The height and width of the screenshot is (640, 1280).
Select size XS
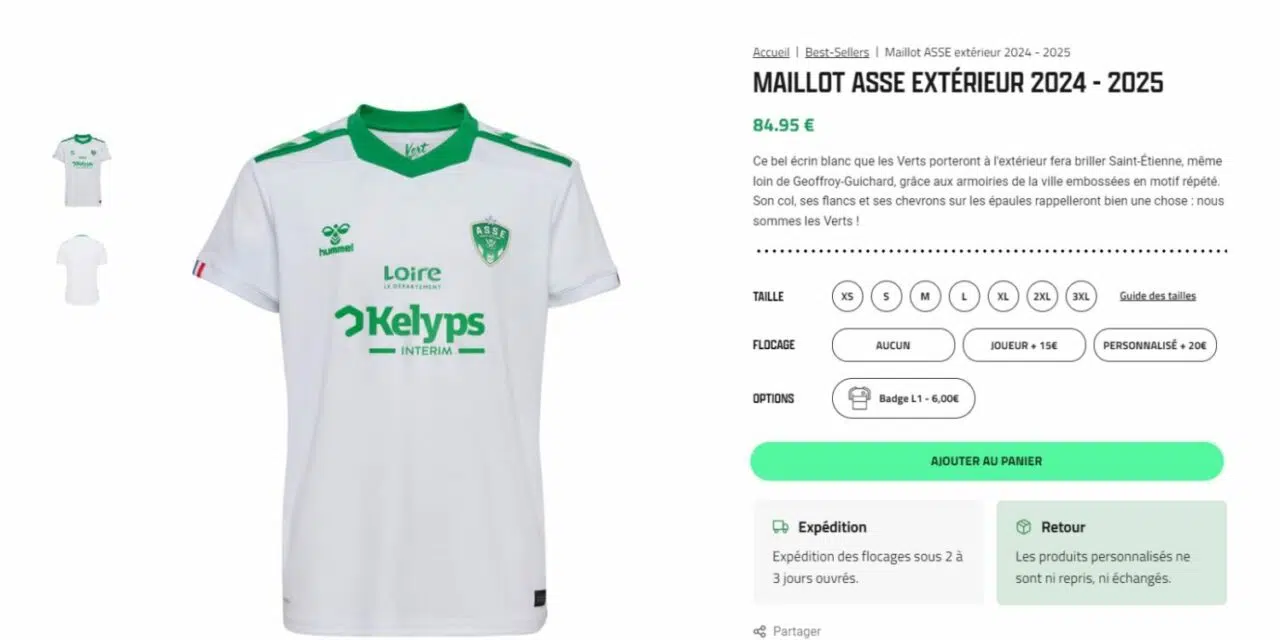[x=847, y=296]
